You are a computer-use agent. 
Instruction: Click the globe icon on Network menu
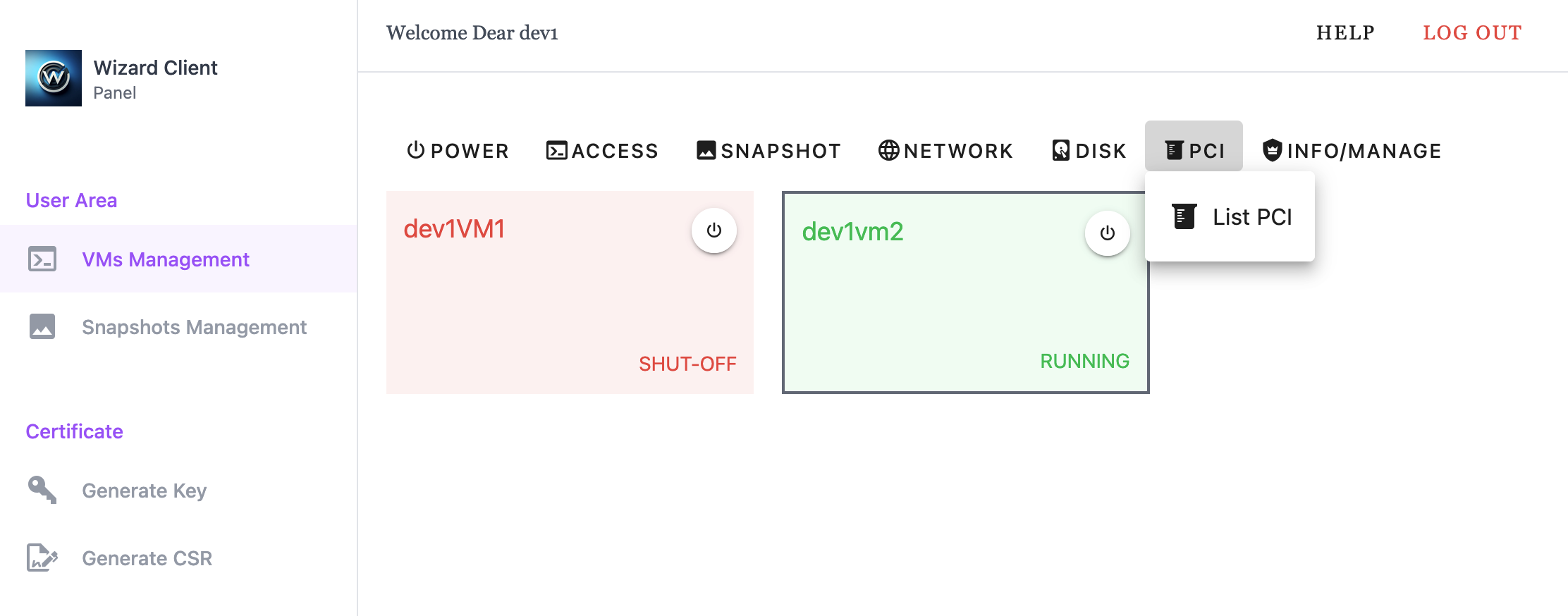(x=888, y=150)
